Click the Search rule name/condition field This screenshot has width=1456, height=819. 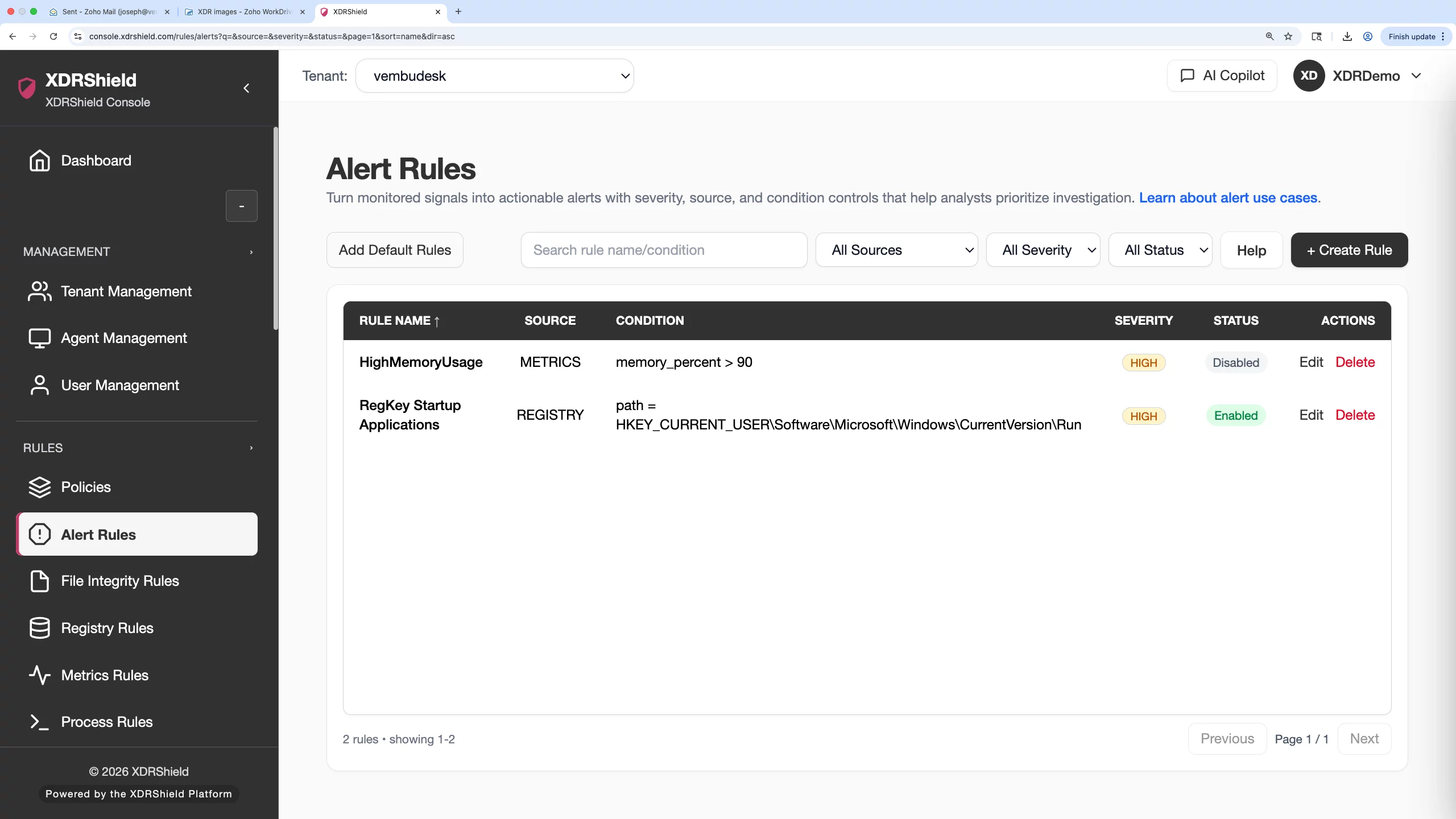[664, 250]
